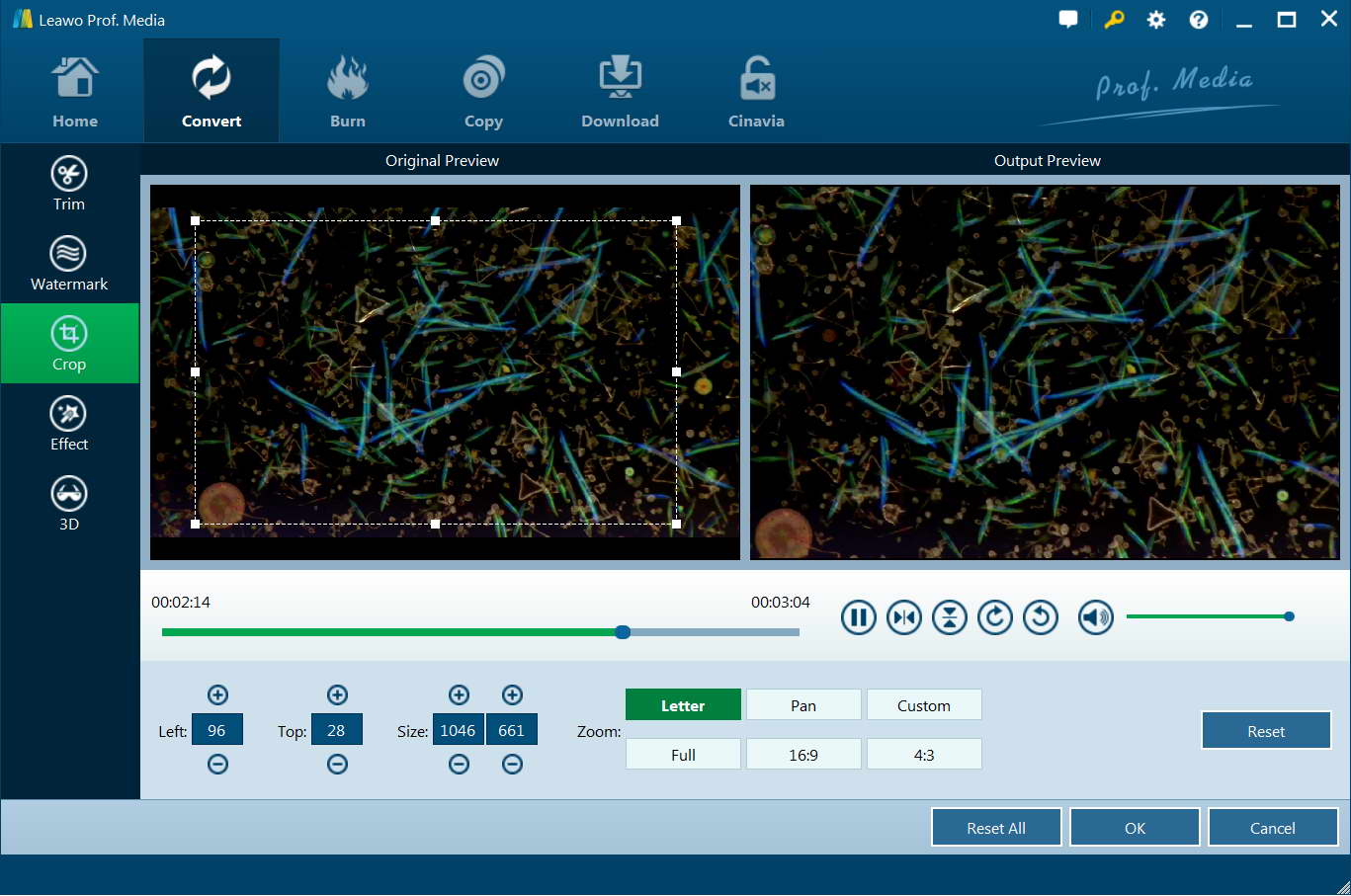Click the Top value field showing 28
The width and height of the screenshot is (1351, 896).
336,730
